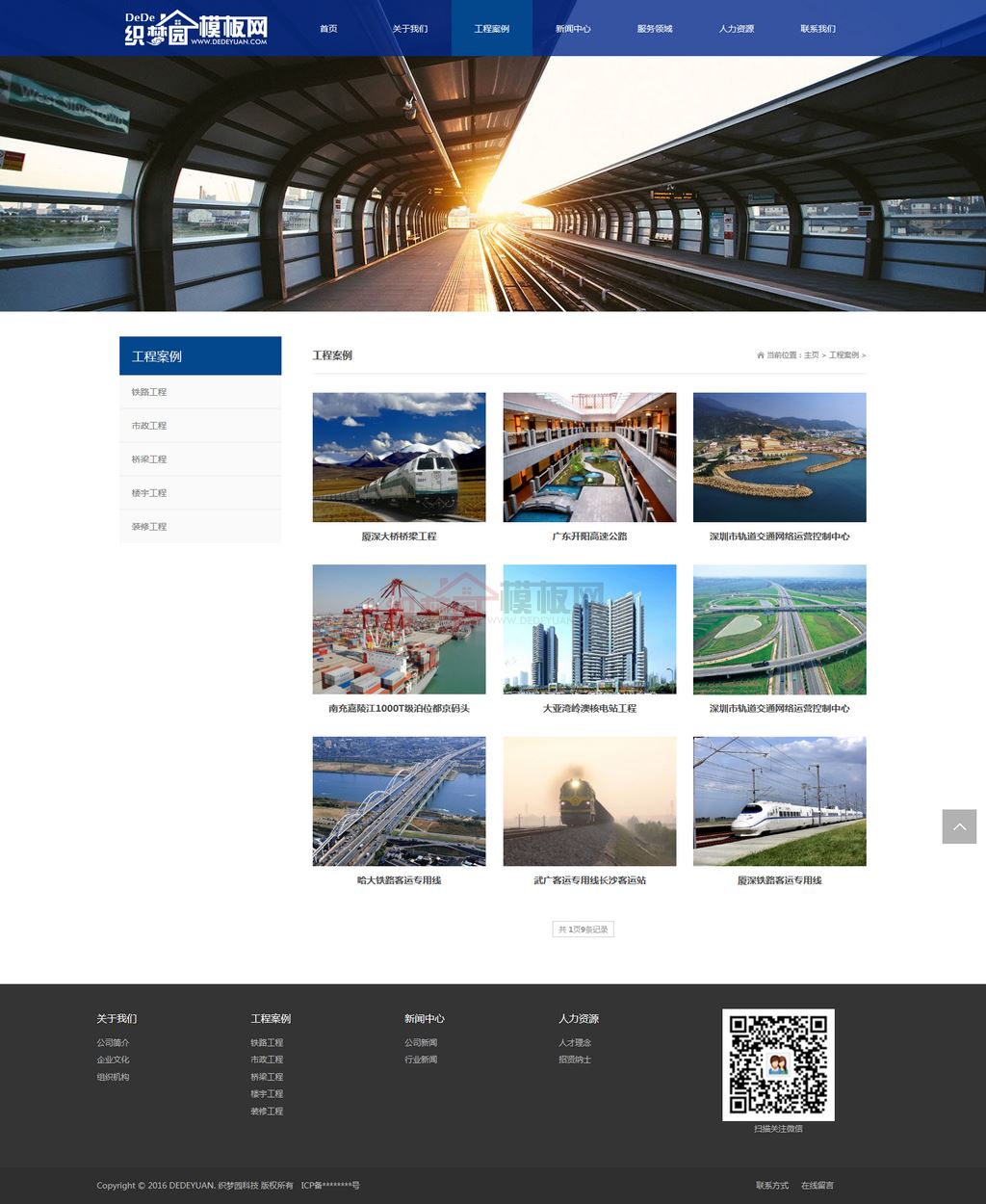The image size is (986, 1204).
Task: Select 铁路工程 in the left sidebar
Action: [x=149, y=392]
